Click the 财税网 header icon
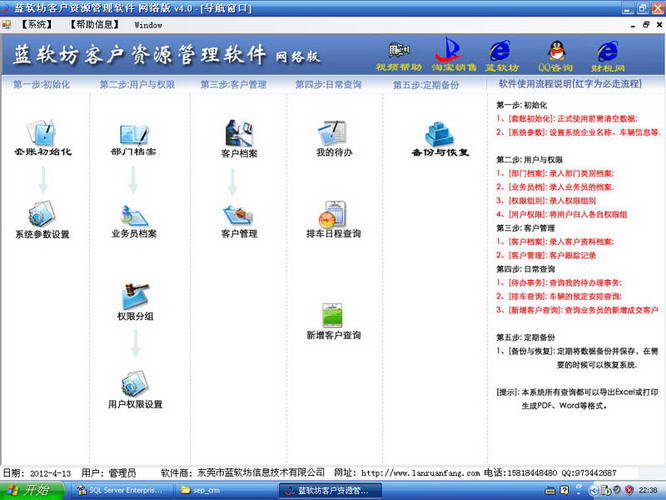This screenshot has width=666, height=500. 607,56
